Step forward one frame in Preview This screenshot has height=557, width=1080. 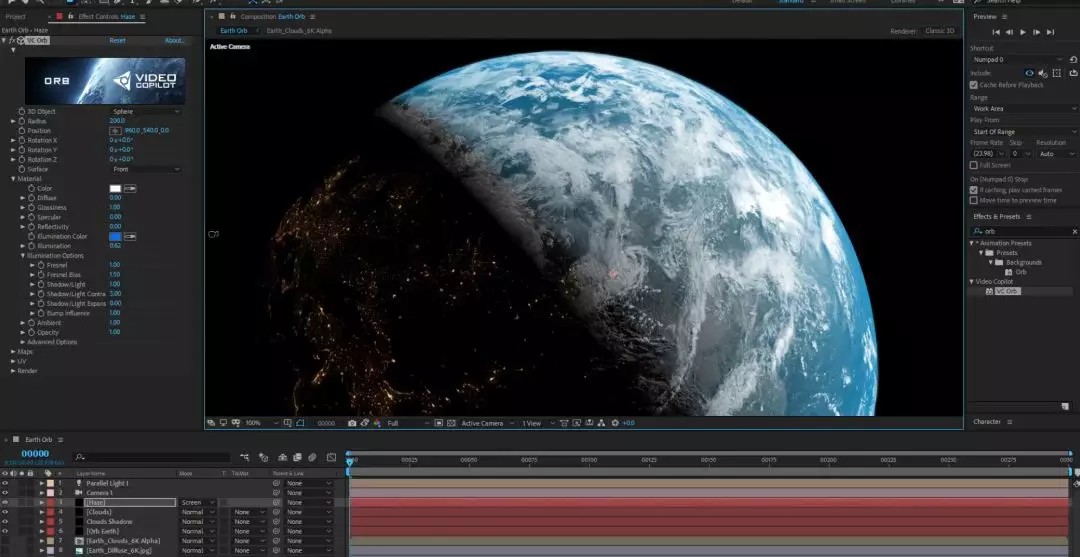(x=1037, y=32)
